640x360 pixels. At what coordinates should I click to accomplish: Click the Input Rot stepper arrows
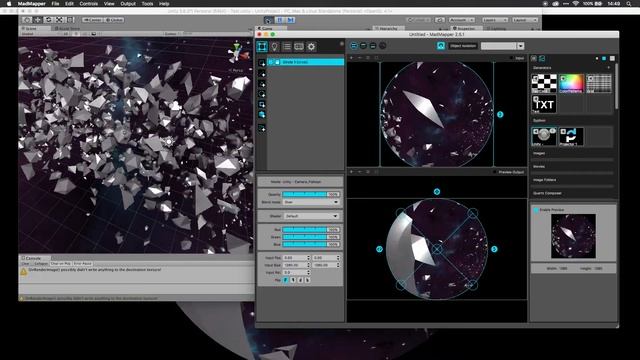pos(308,272)
